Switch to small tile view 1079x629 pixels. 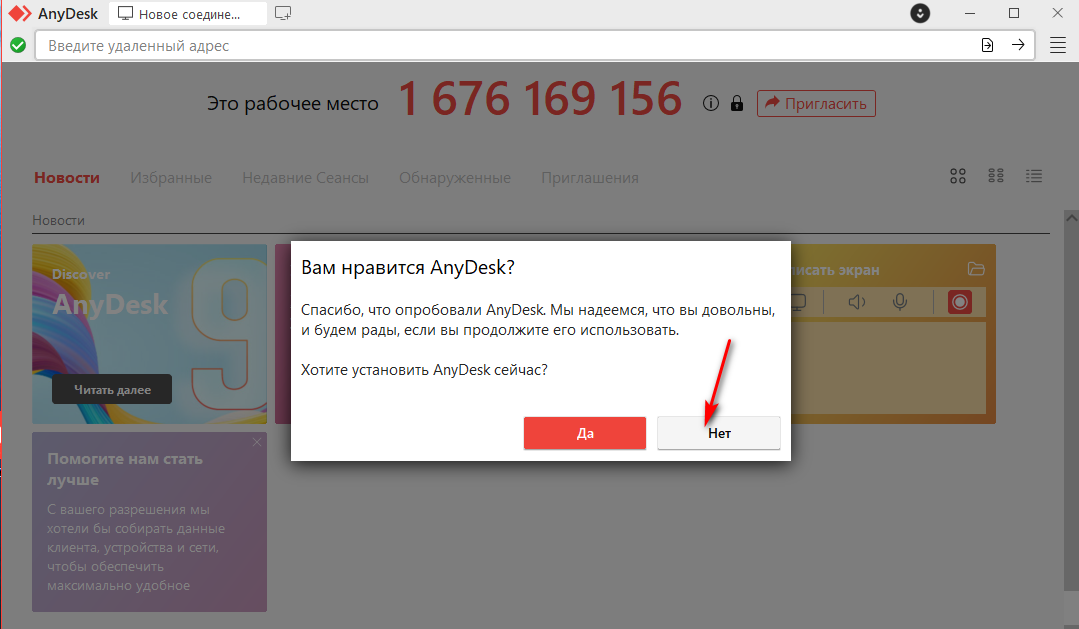[996, 176]
